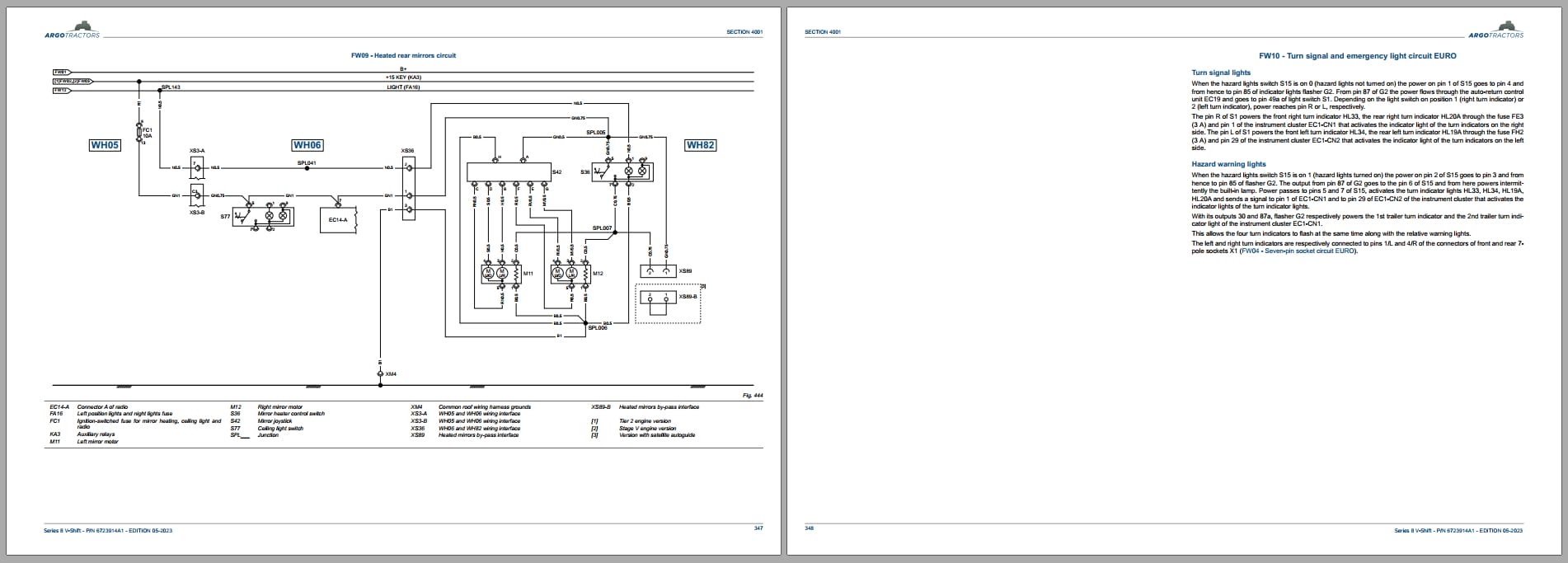Click legend entry 'Auxiliary relays'

pyautogui.click(x=96, y=434)
